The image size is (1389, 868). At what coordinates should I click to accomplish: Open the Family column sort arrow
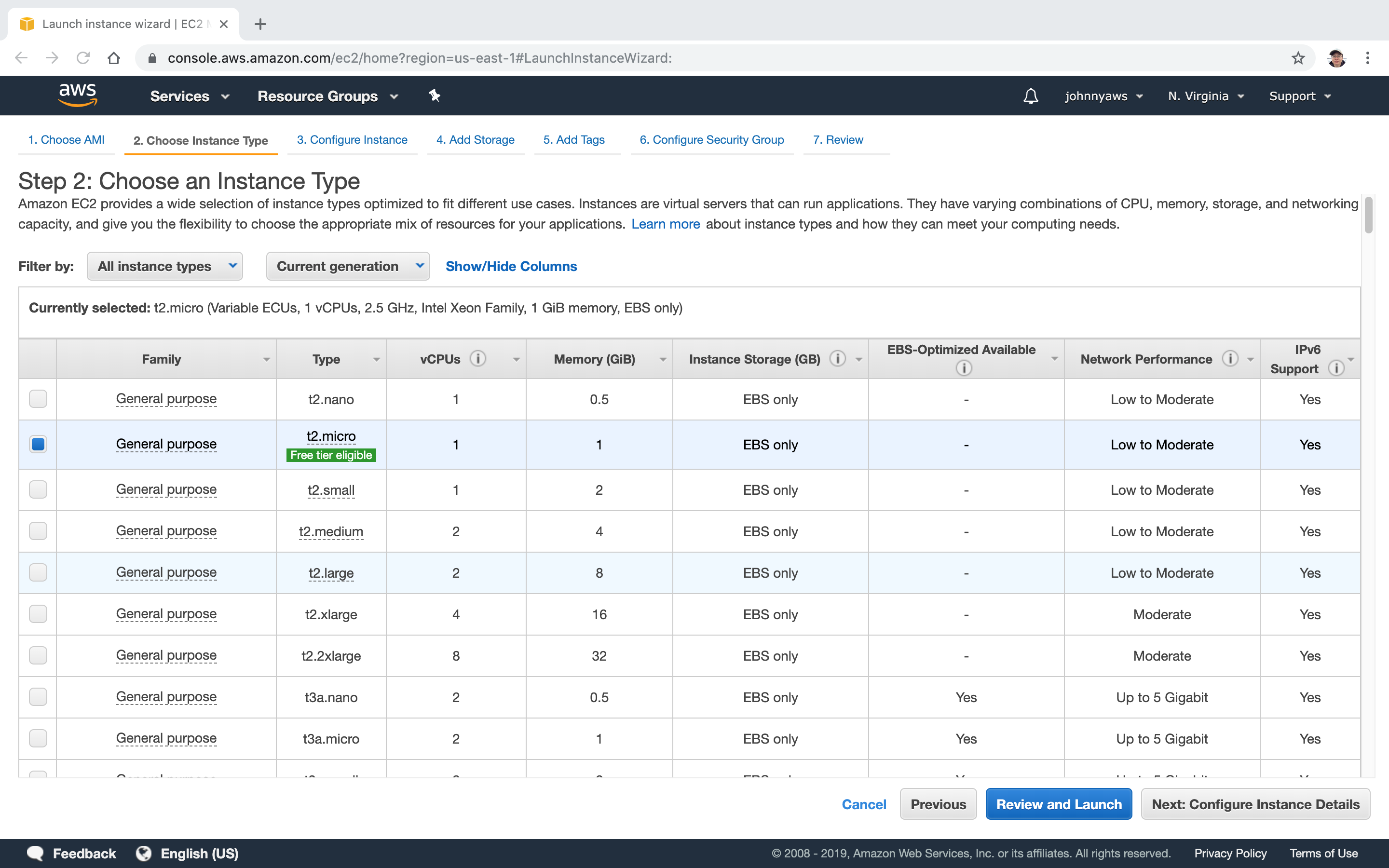(x=266, y=359)
